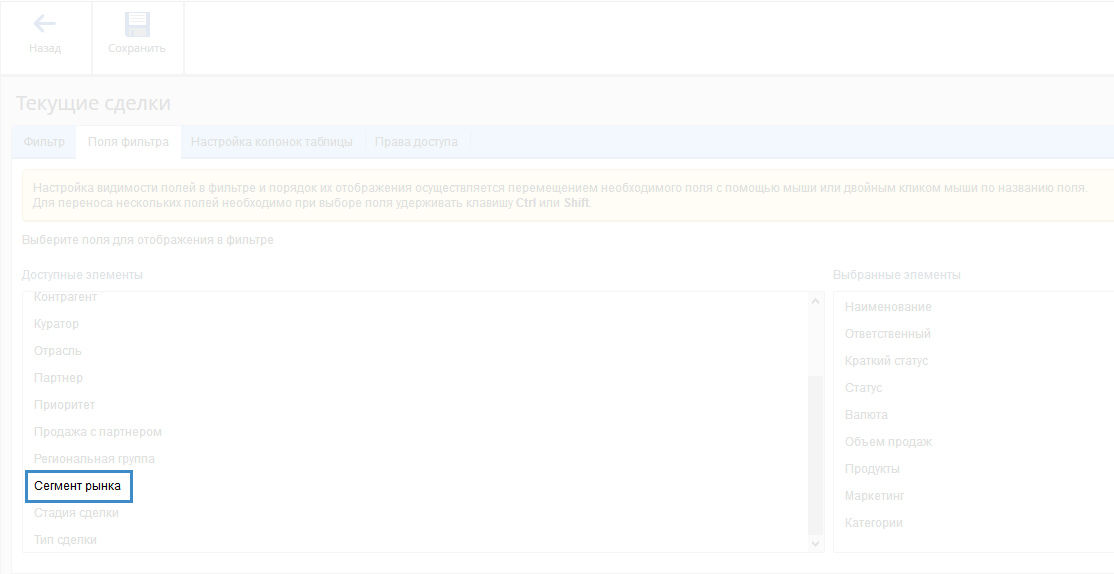1114x574 pixels.
Task: Click Краткий статус in selected elements
Action: (886, 361)
